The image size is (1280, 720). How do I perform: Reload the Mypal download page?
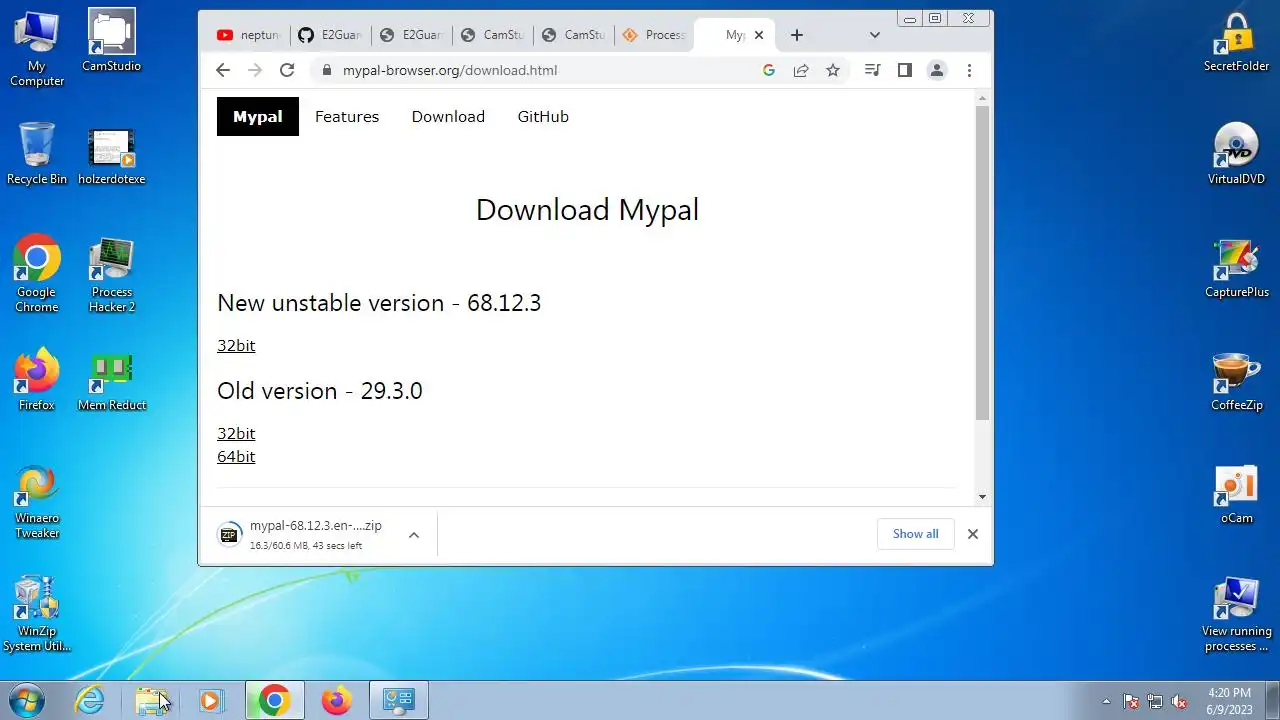point(287,70)
